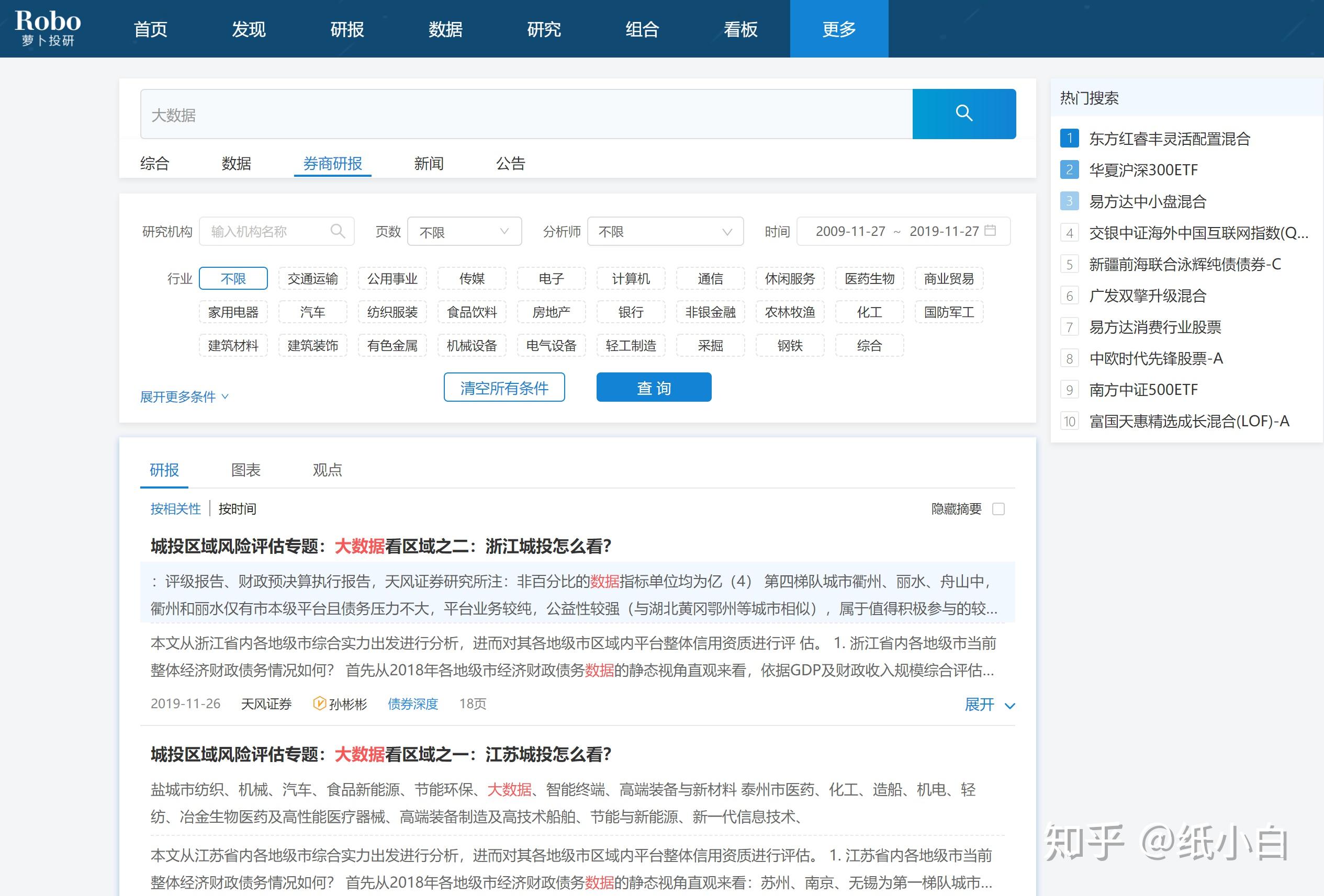Switch to the 图表 results tab
Image resolution: width=1324 pixels, height=896 pixels.
point(245,470)
